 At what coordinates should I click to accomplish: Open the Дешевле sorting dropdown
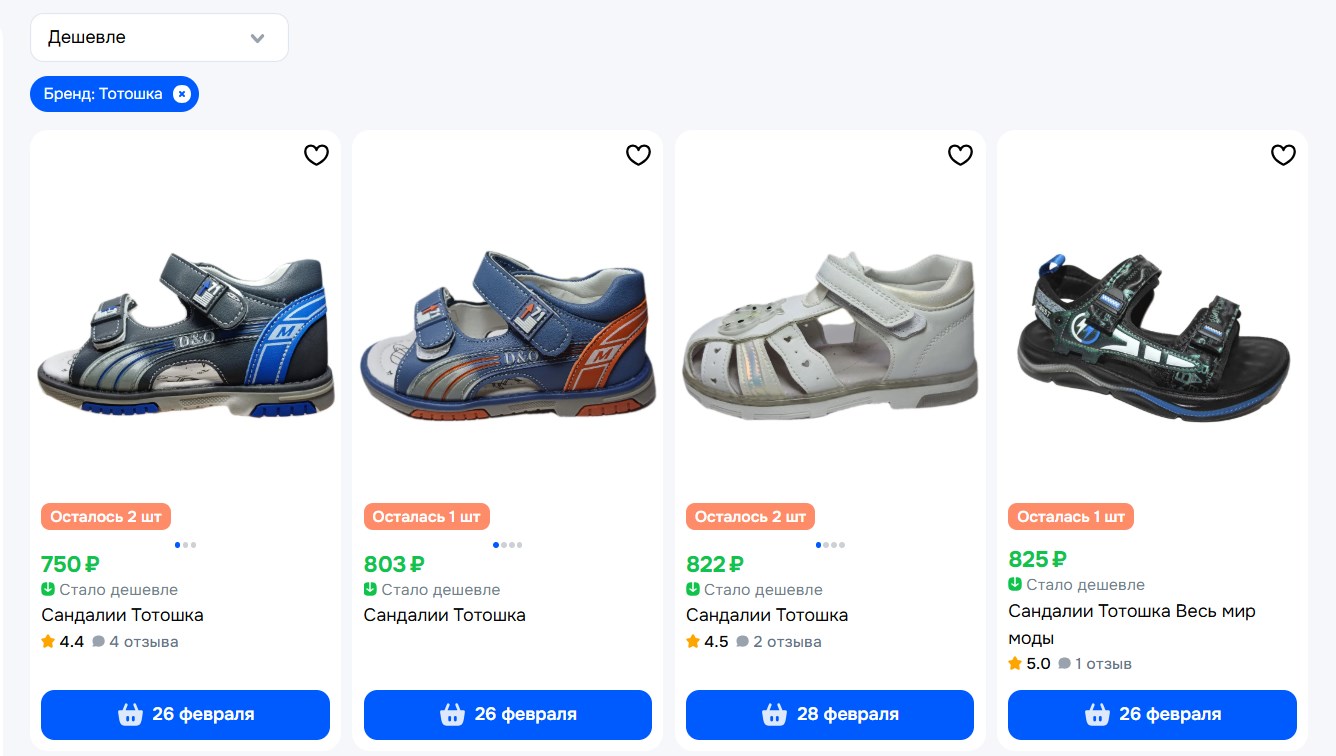[159, 38]
